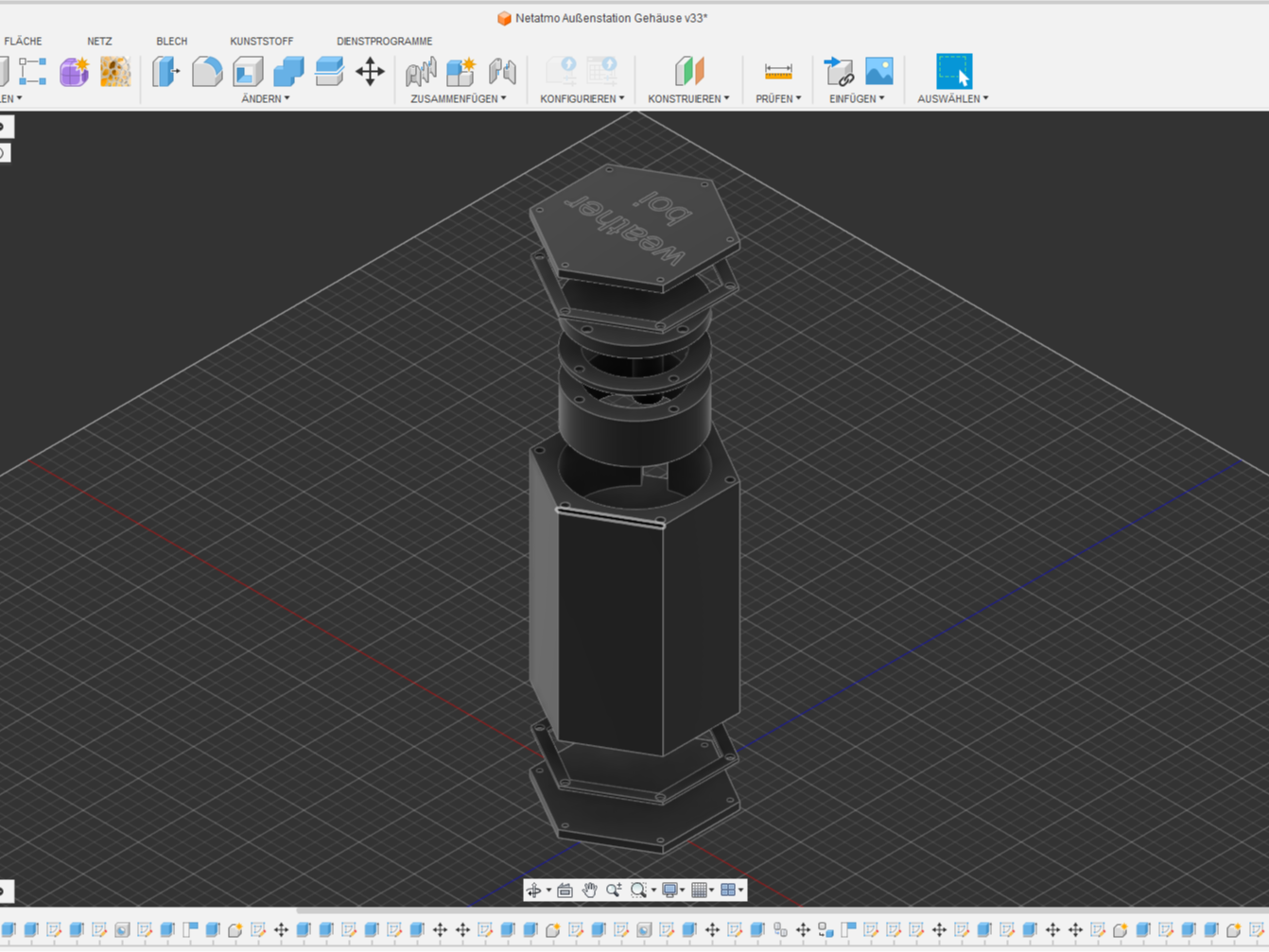Image resolution: width=1269 pixels, height=952 pixels.
Task: Click the document title Netatmo Außenstation Gehäuse v33
Action: pos(611,18)
